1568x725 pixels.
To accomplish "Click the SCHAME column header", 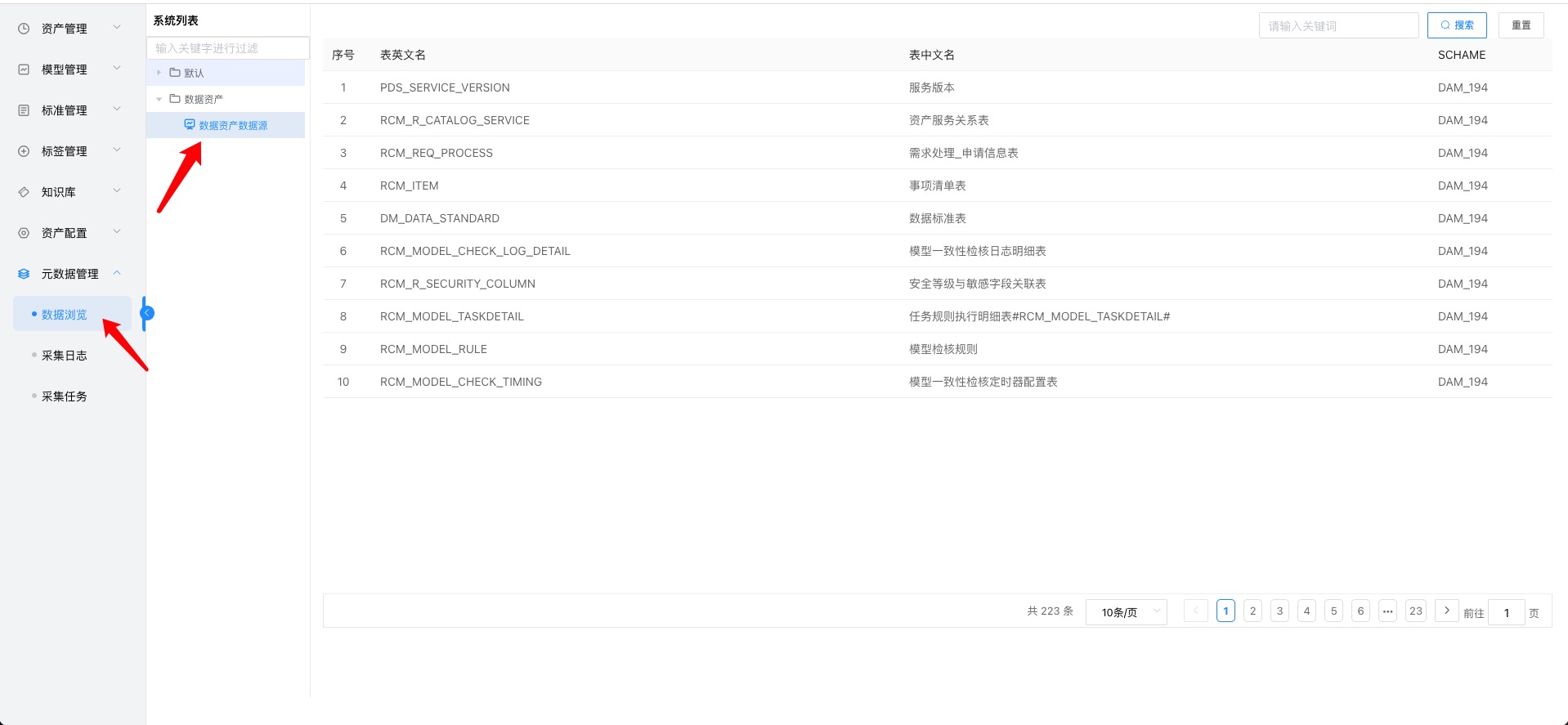I will [1462, 55].
